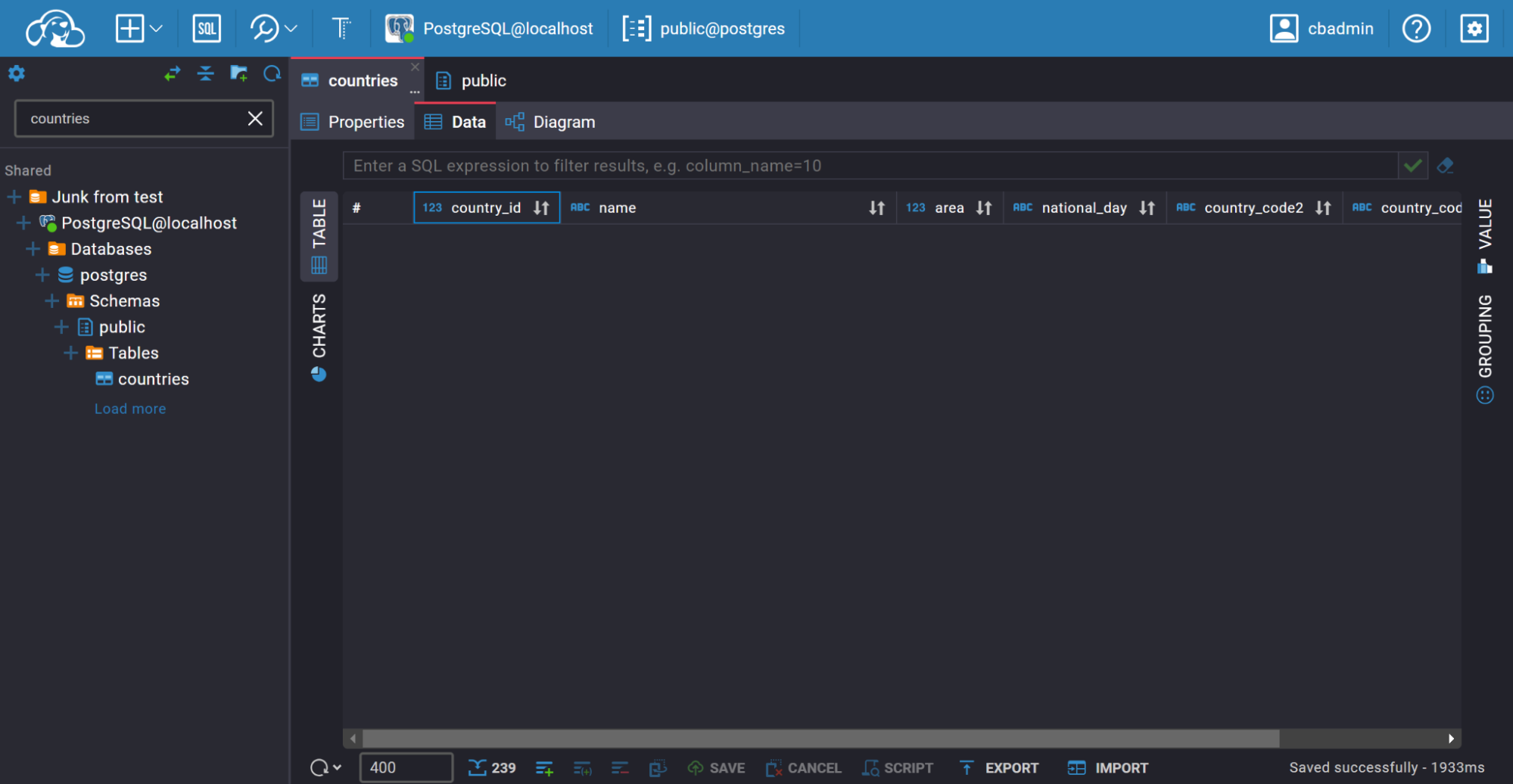
Task: Toggle sort on area column
Action: [x=983, y=207]
